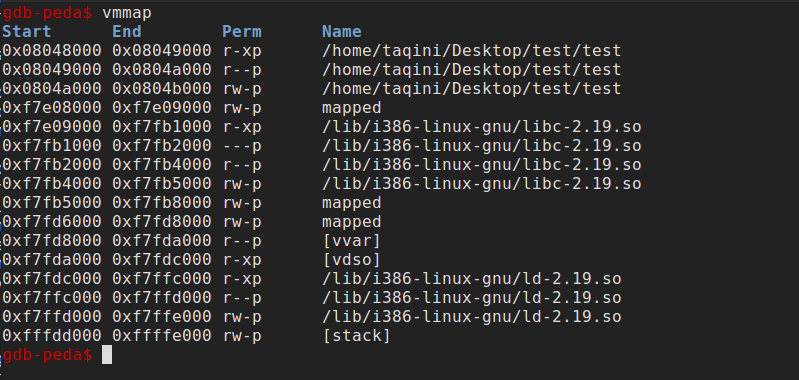
Task: Select start address 0x08048000
Action: coord(51,50)
